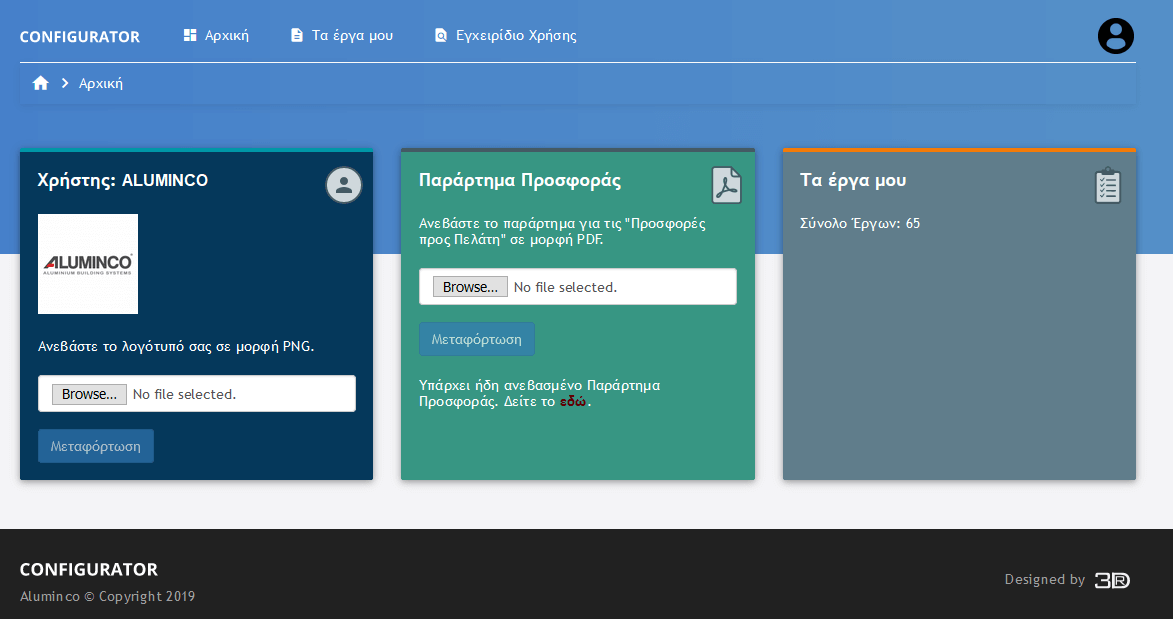This screenshot has width=1173, height=619.
Task: Click the CONFIGURATOR brand in header
Action: click(80, 37)
